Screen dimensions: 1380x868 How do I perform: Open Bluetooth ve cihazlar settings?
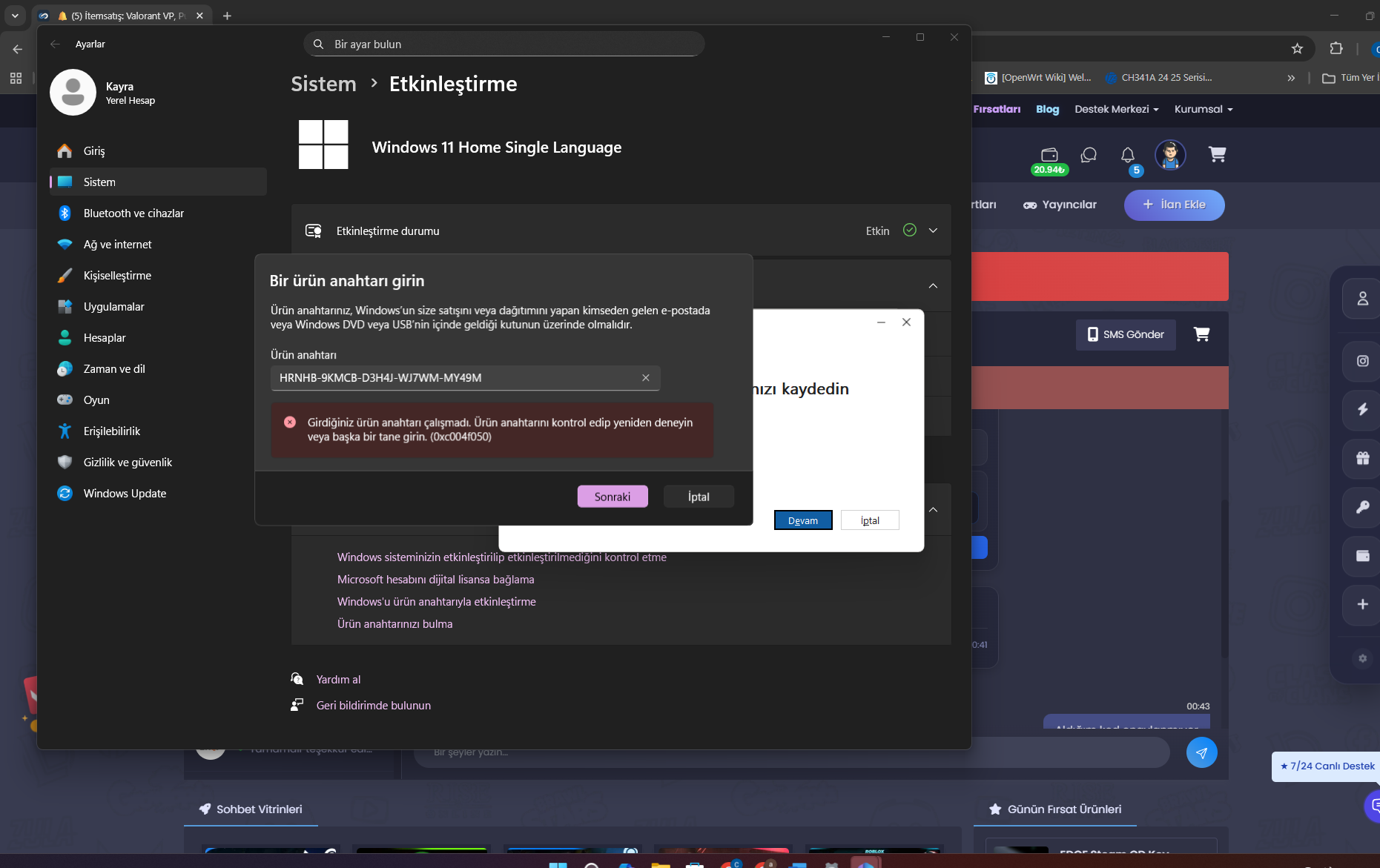[x=158, y=213]
